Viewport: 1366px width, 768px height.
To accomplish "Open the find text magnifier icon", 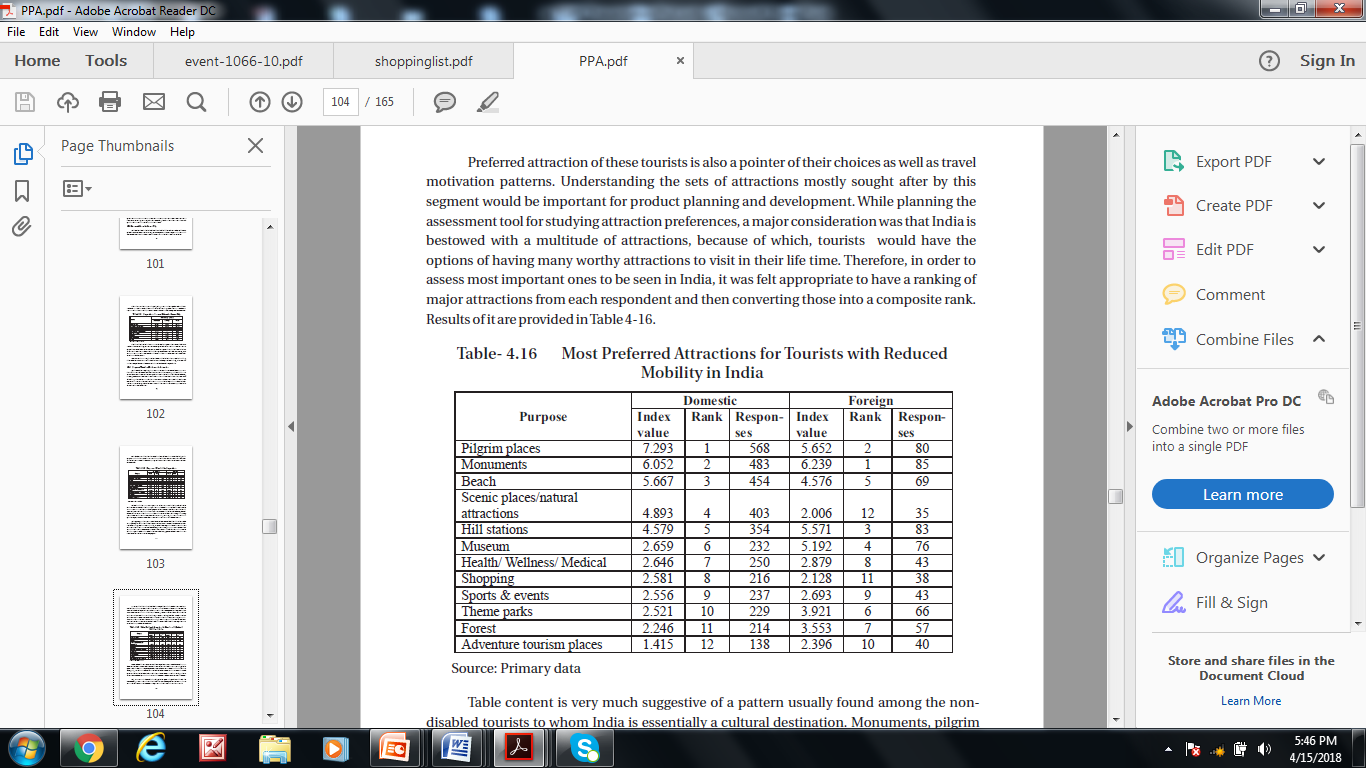I will tap(196, 102).
